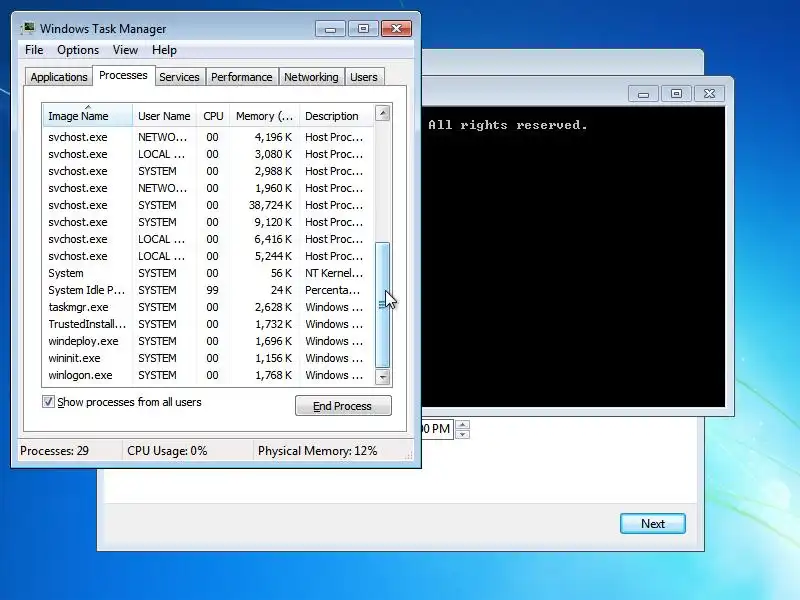Select svchost.exe using 3,080 K memory
Image resolution: width=800 pixels, height=600 pixels.
point(208,154)
